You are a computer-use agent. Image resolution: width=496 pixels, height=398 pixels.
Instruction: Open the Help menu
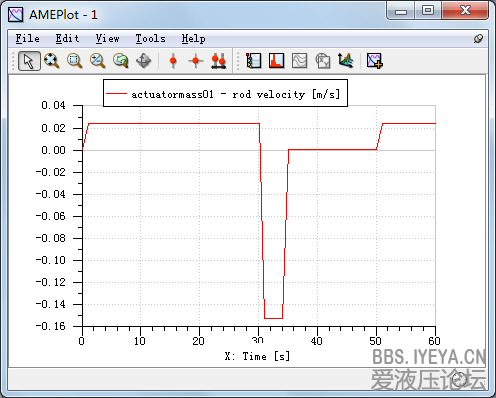(193, 39)
